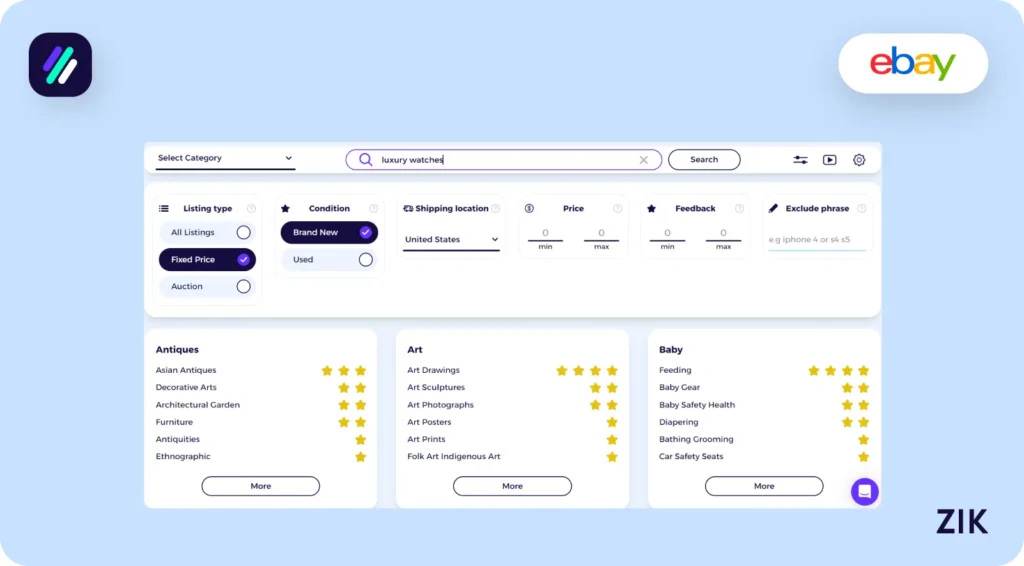Image resolution: width=1024 pixels, height=566 pixels.
Task: Click More under the Antiques category
Action: [260, 486]
